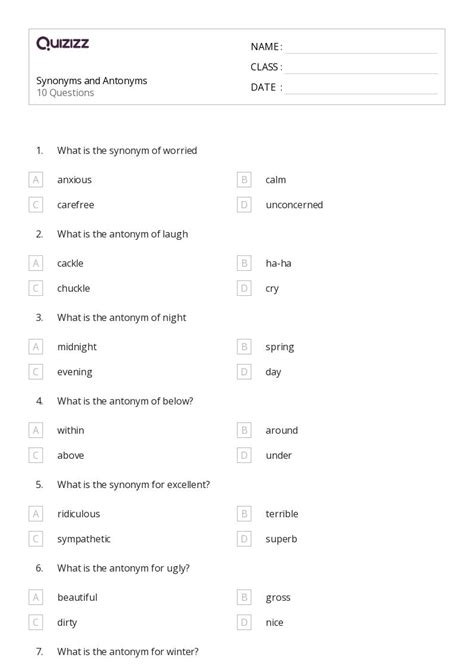
Task: Click the answer text unconcerned
Action: pos(294,205)
